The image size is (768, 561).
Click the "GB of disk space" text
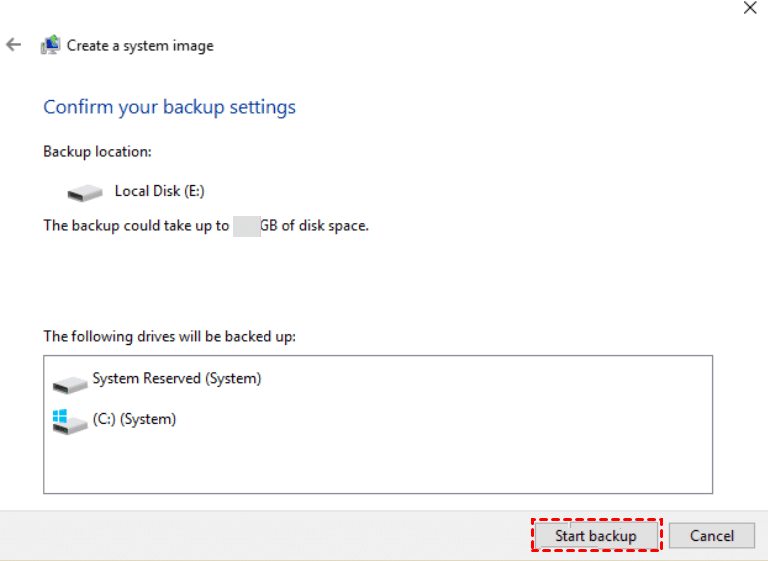(x=314, y=226)
